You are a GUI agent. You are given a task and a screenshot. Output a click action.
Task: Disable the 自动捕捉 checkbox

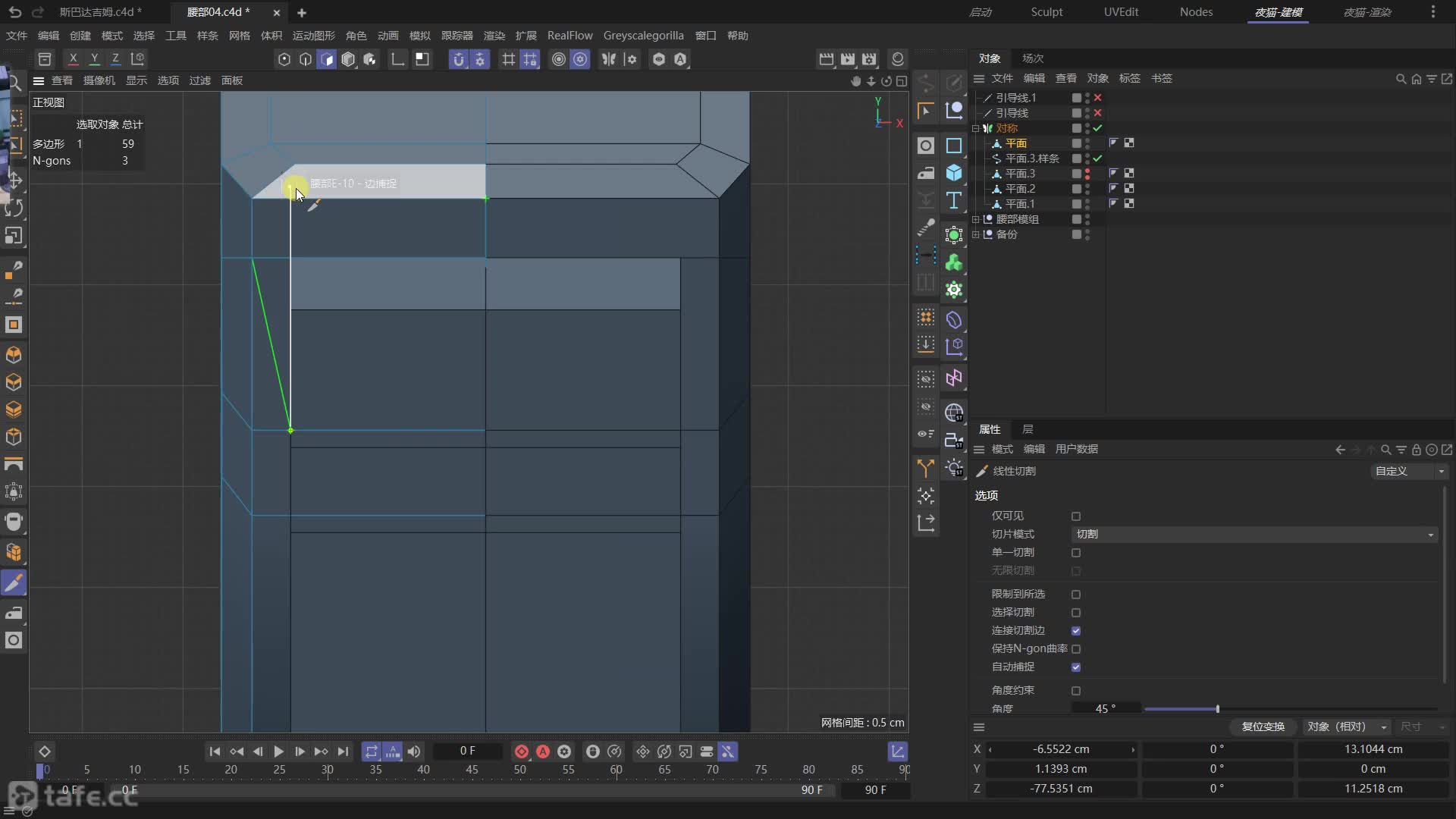[1076, 667]
